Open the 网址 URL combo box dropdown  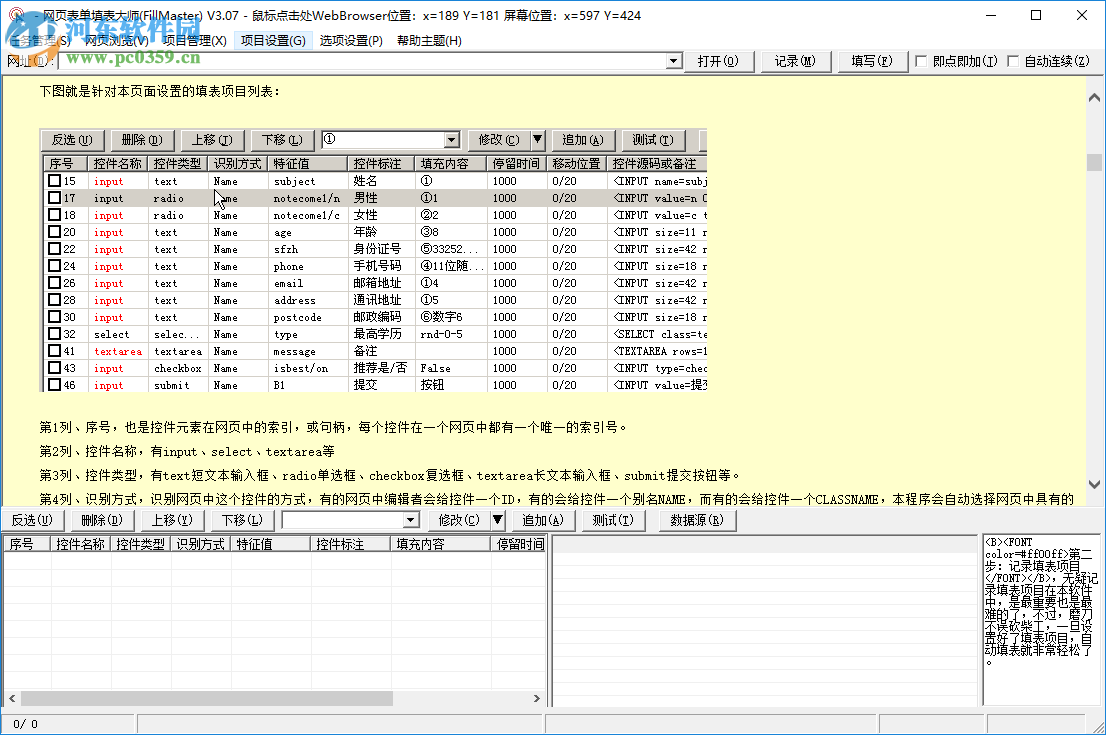pos(674,61)
